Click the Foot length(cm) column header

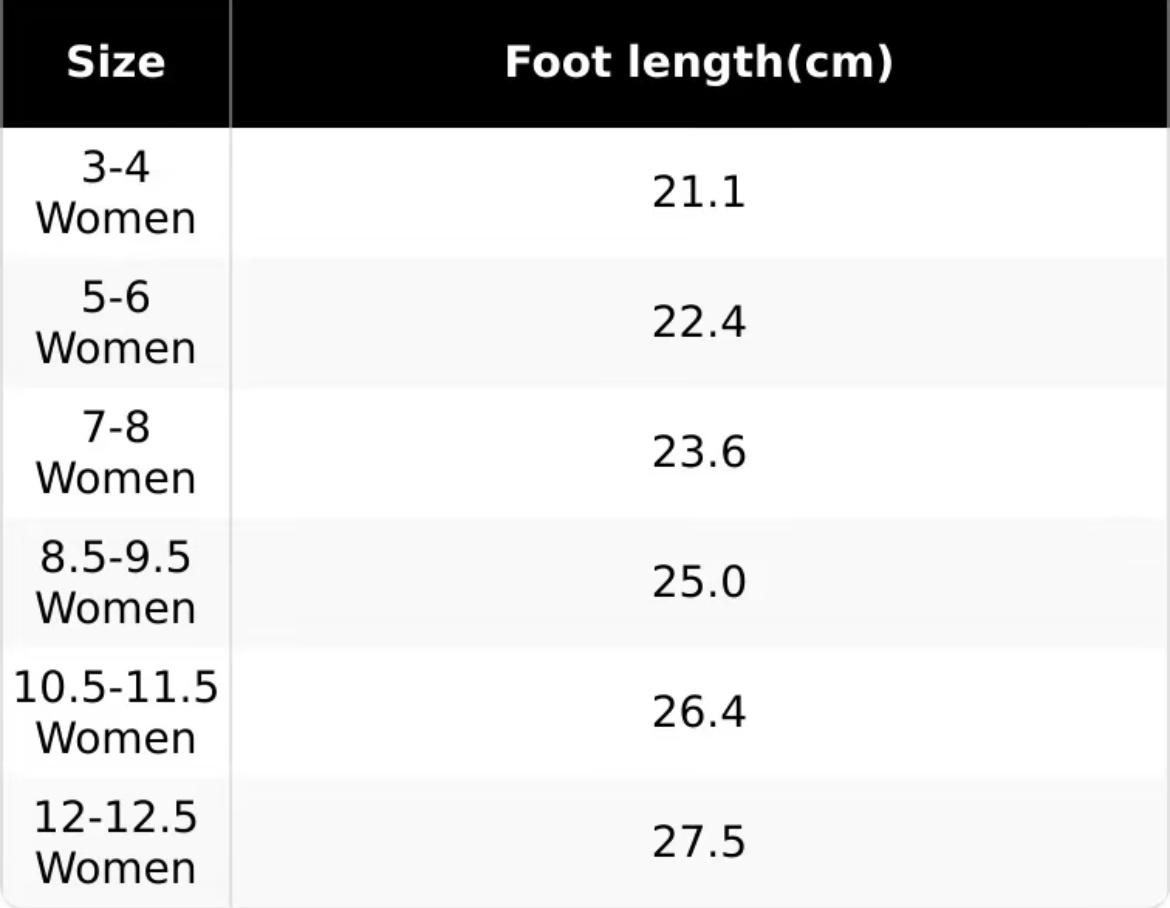[x=698, y=62]
